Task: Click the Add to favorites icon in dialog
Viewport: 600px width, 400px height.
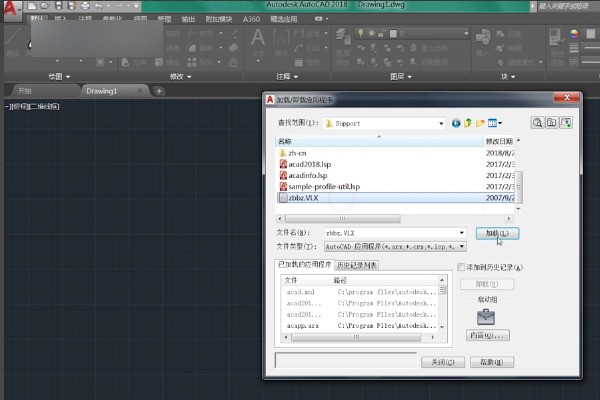Action: (566, 122)
